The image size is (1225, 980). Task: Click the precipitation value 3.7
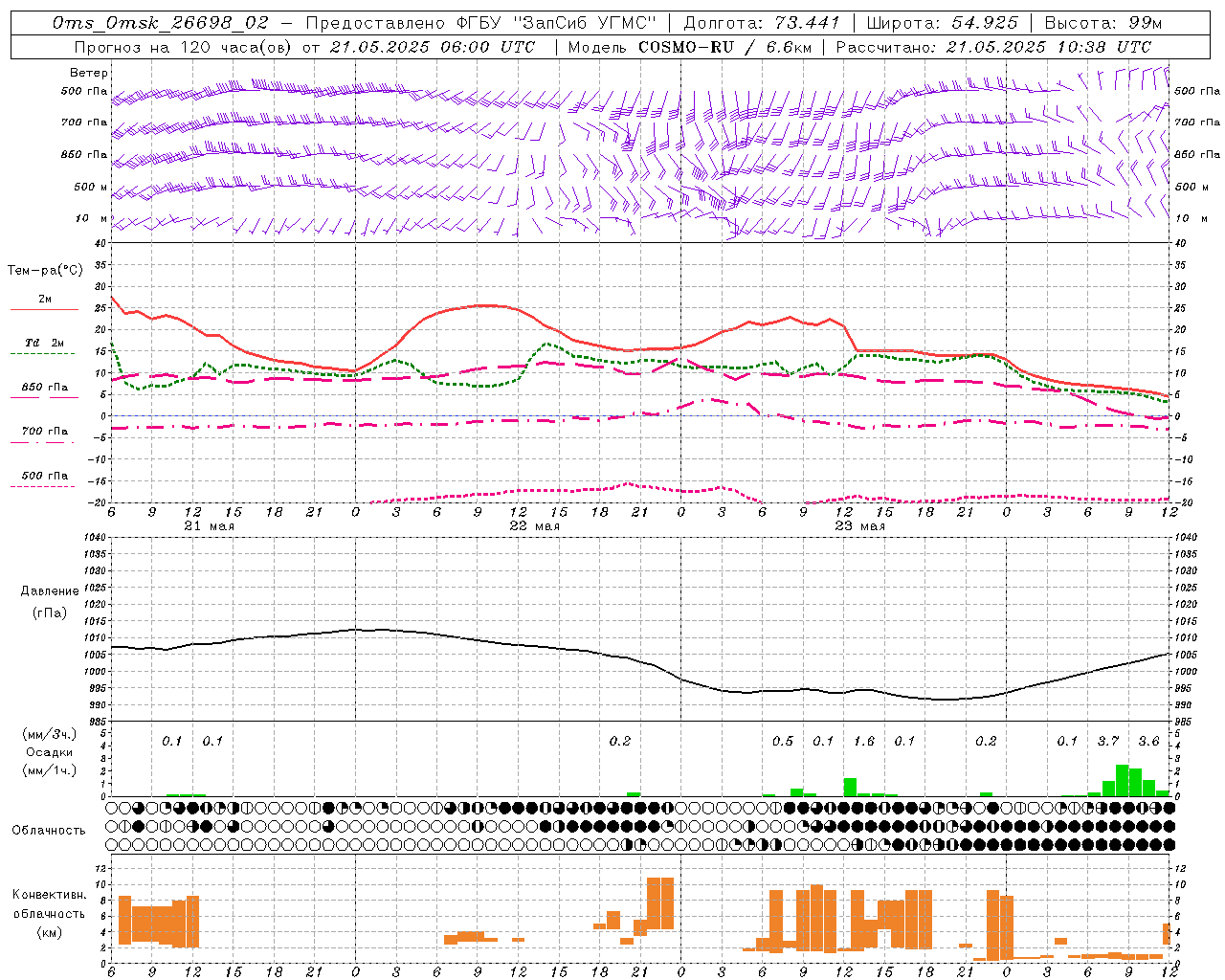click(x=1108, y=741)
